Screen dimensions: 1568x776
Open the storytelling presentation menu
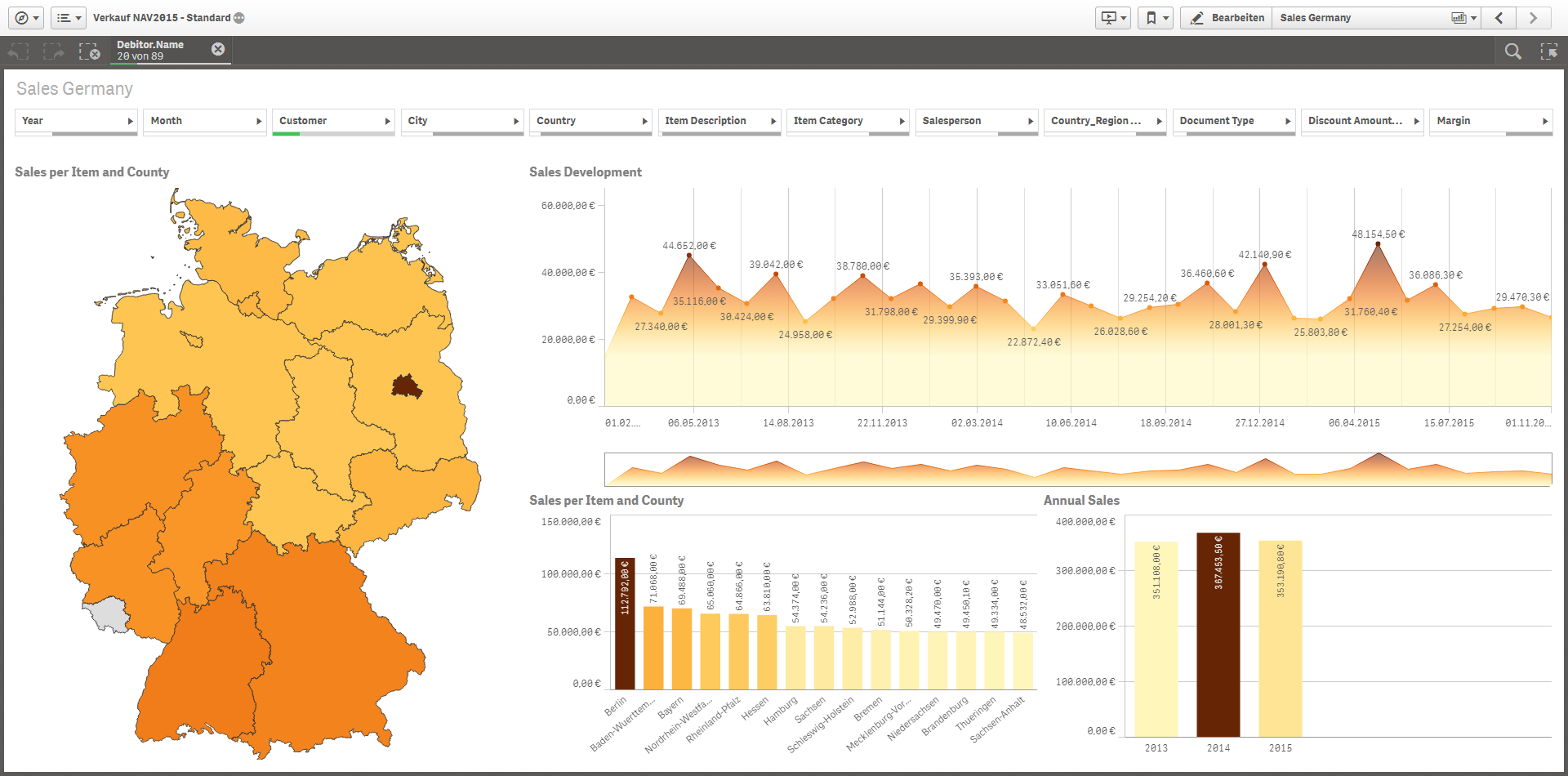[1113, 18]
